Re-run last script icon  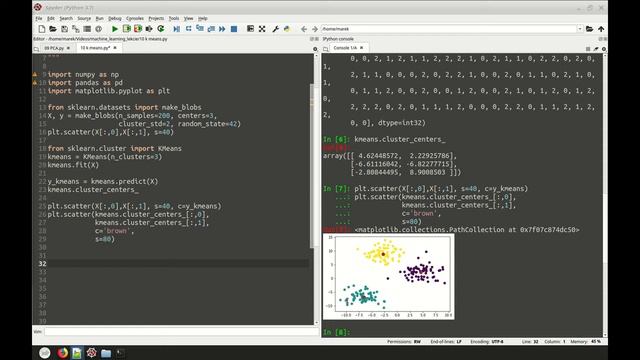pos(161,29)
